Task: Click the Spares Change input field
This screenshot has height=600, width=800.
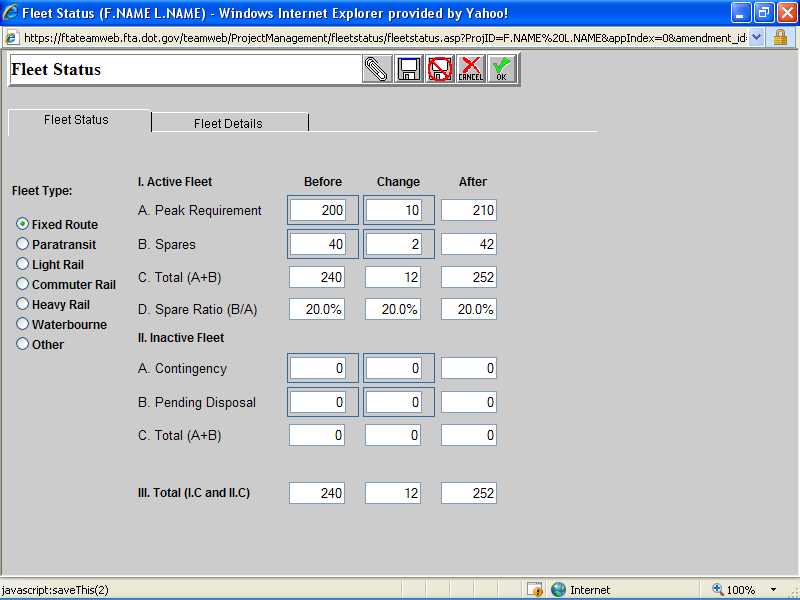Action: click(394, 244)
